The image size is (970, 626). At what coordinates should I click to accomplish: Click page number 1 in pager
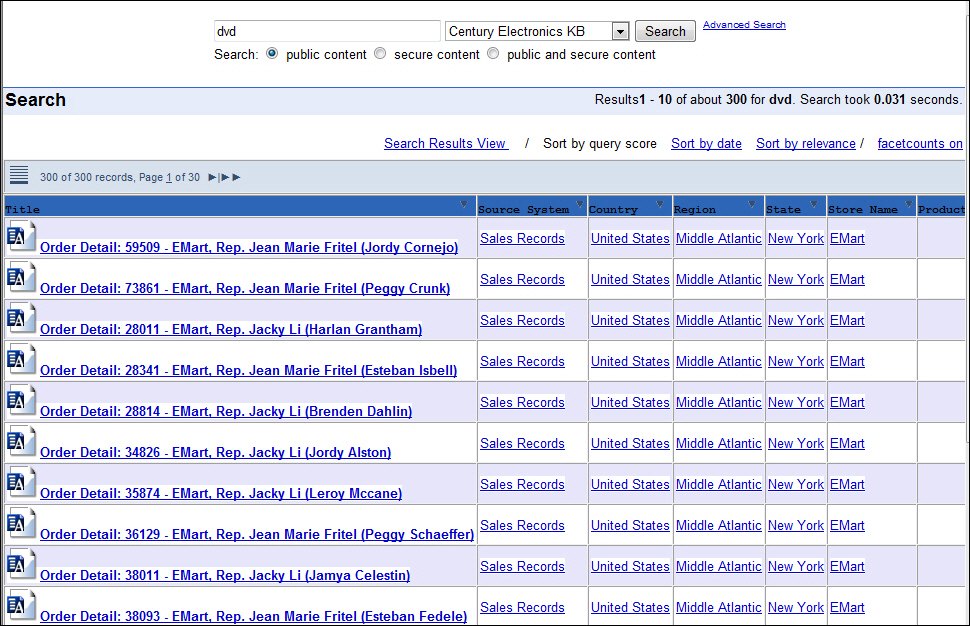(x=169, y=178)
